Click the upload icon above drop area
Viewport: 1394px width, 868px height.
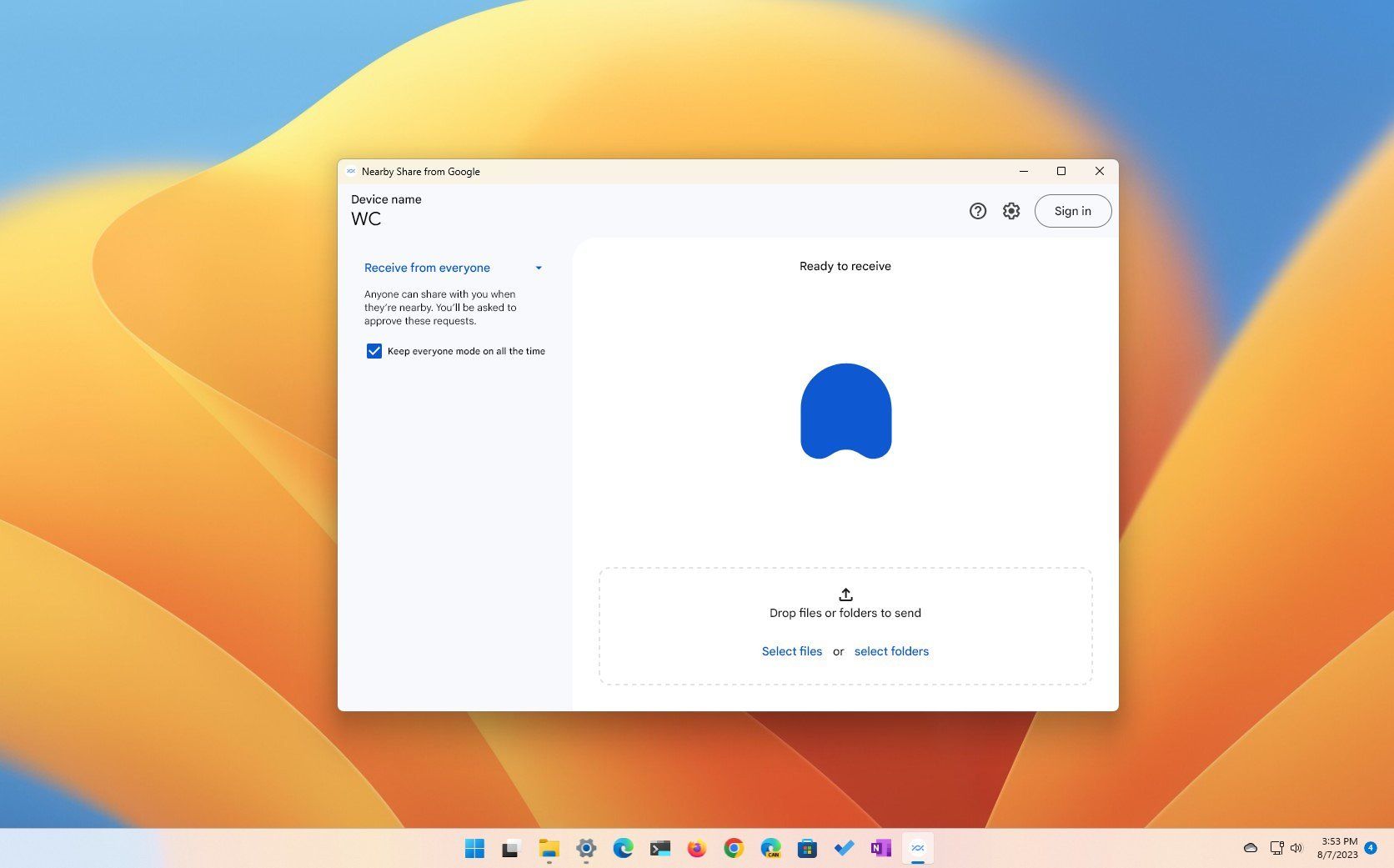tap(845, 595)
